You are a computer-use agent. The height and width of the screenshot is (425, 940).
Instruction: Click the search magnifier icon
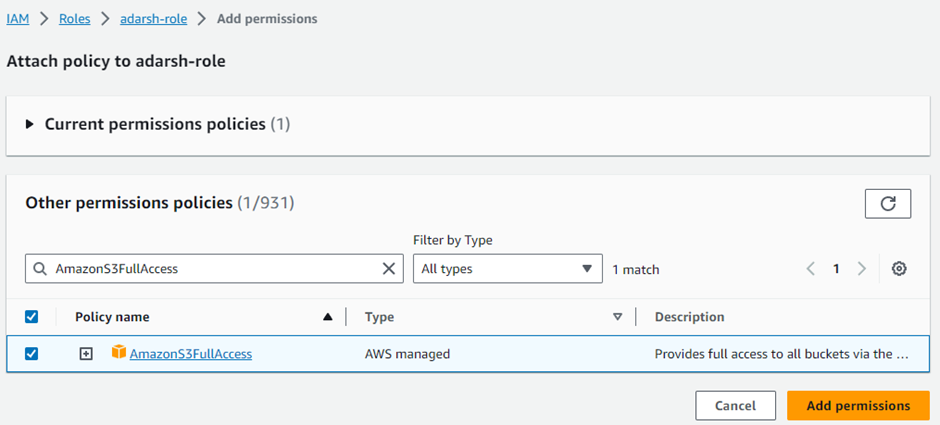tap(40, 269)
